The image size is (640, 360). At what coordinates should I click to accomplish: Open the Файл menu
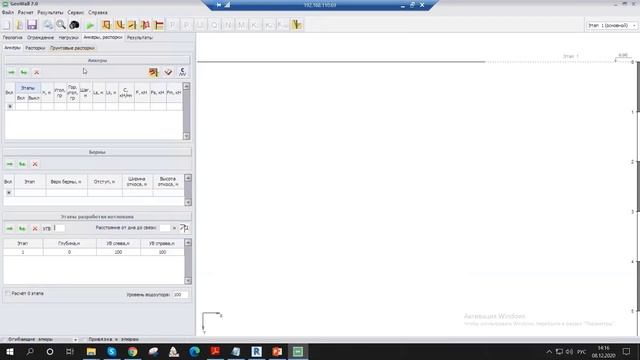coord(8,13)
